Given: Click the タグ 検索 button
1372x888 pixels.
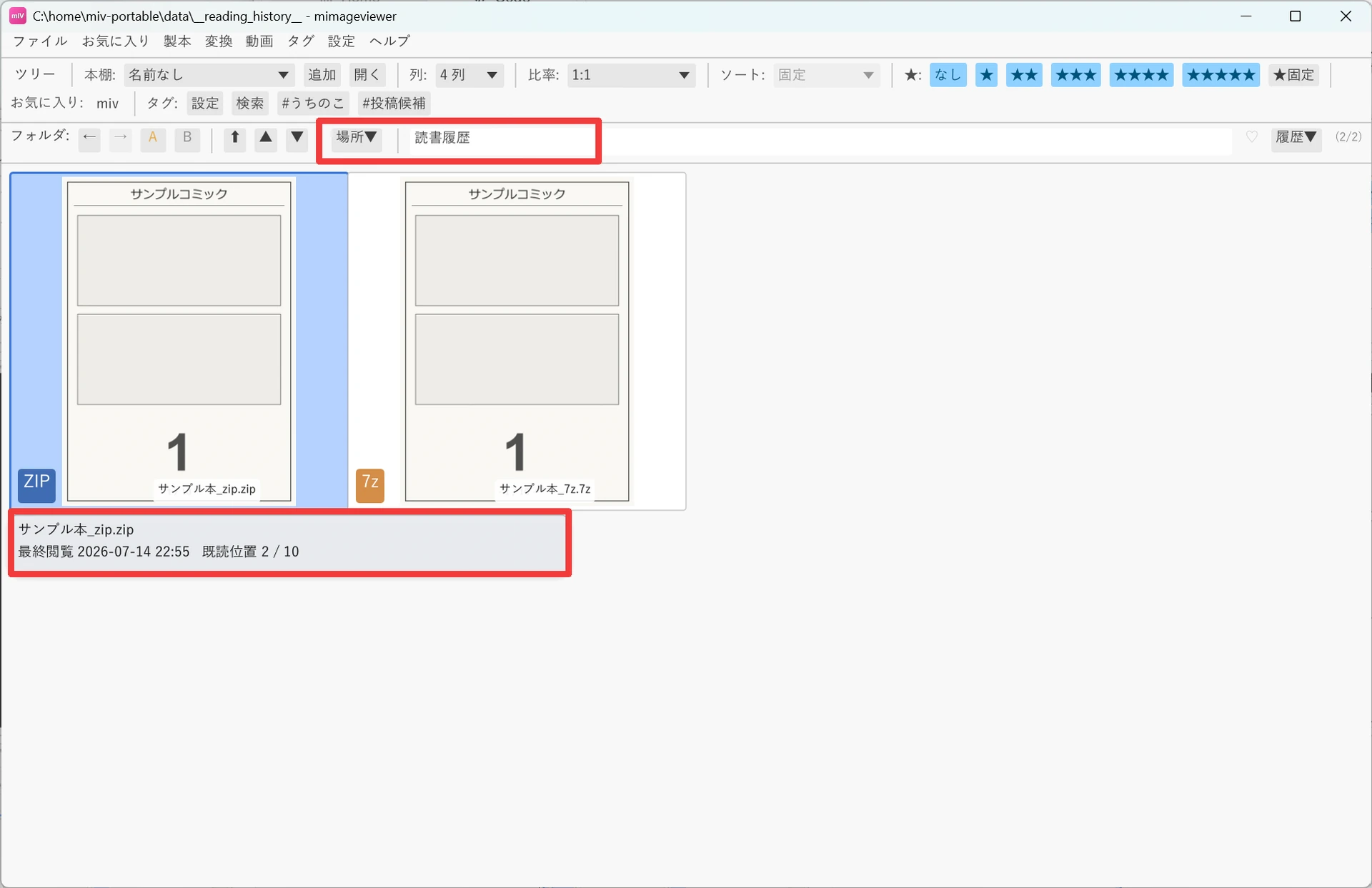Looking at the screenshot, I should [x=250, y=104].
